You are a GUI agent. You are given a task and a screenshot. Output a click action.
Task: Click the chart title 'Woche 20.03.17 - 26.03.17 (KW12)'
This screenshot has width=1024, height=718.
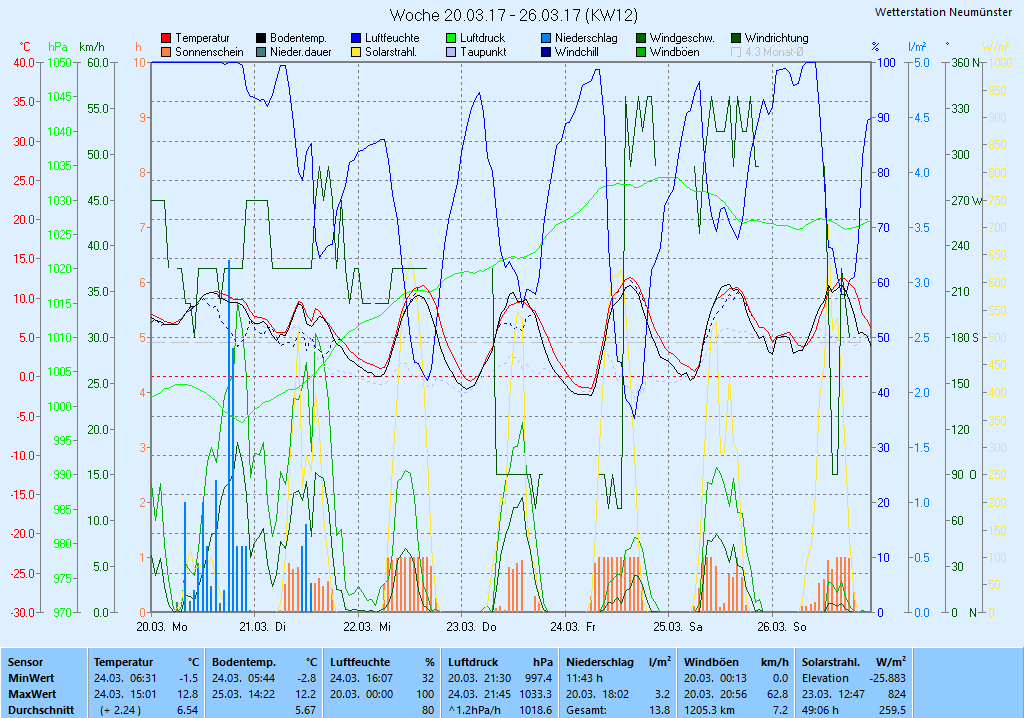pyautogui.click(x=513, y=15)
